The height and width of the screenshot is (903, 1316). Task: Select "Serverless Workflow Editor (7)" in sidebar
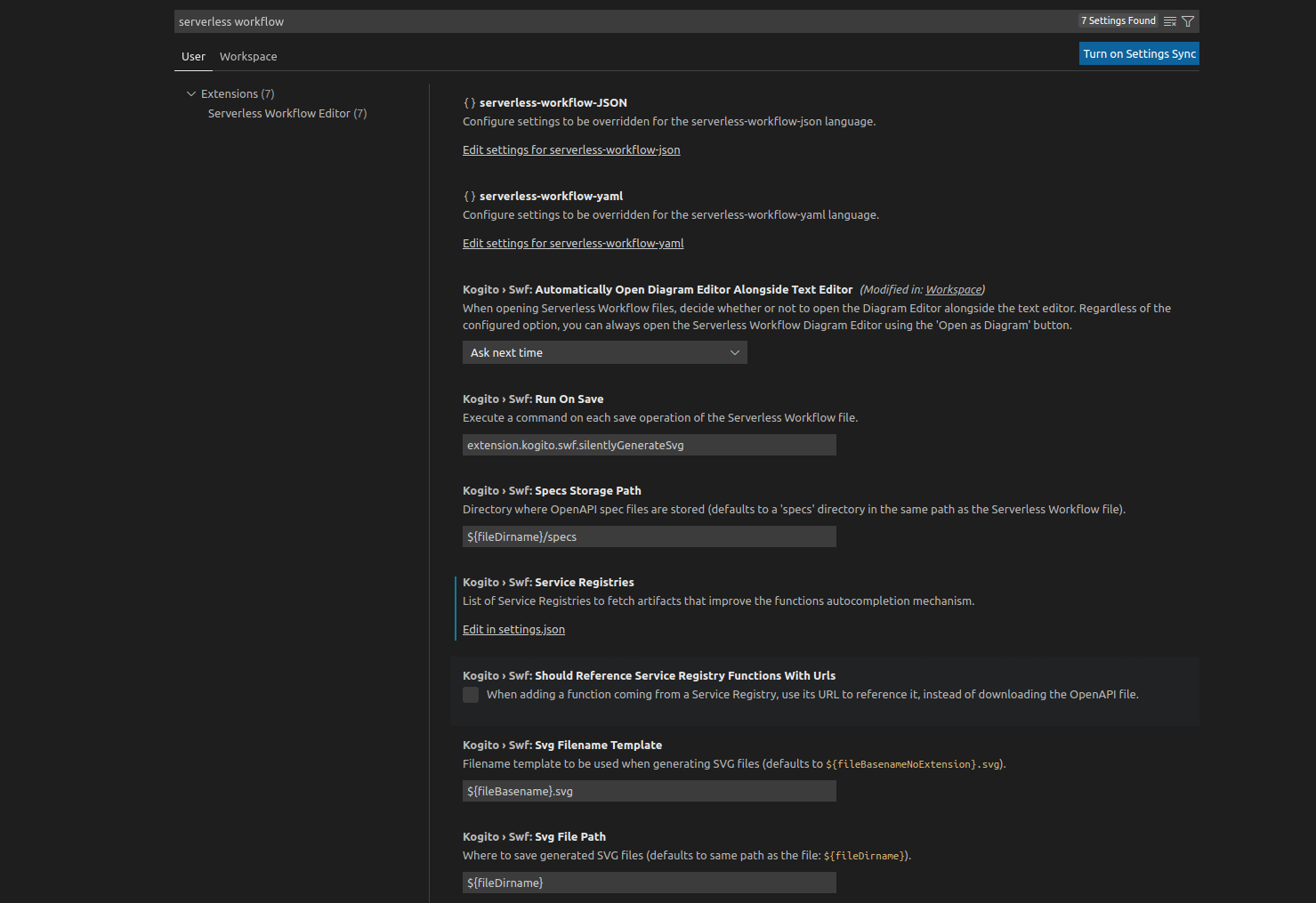(287, 113)
